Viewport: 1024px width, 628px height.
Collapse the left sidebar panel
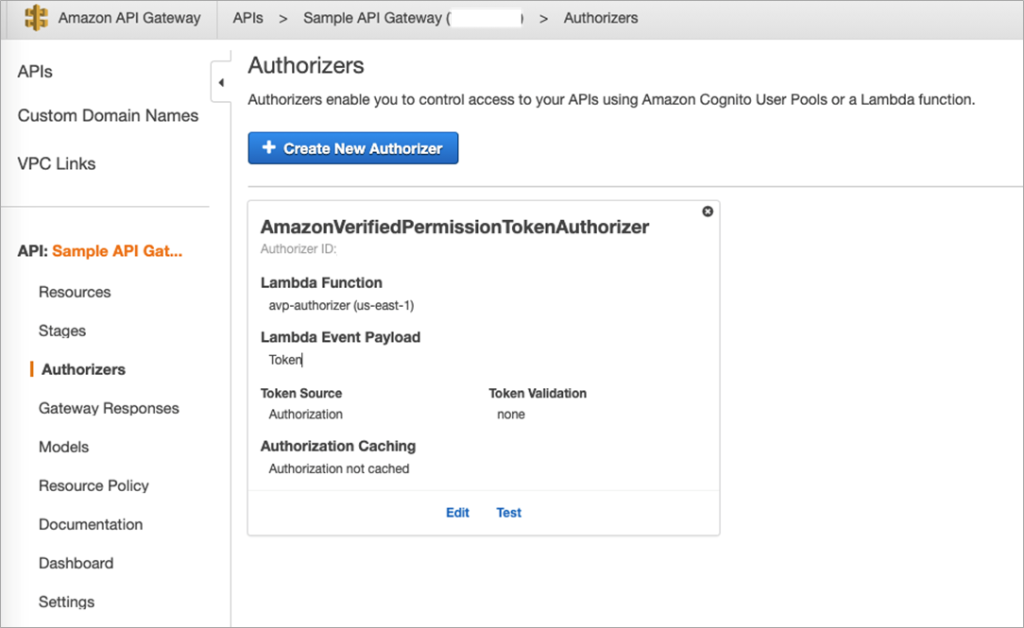tap(221, 82)
